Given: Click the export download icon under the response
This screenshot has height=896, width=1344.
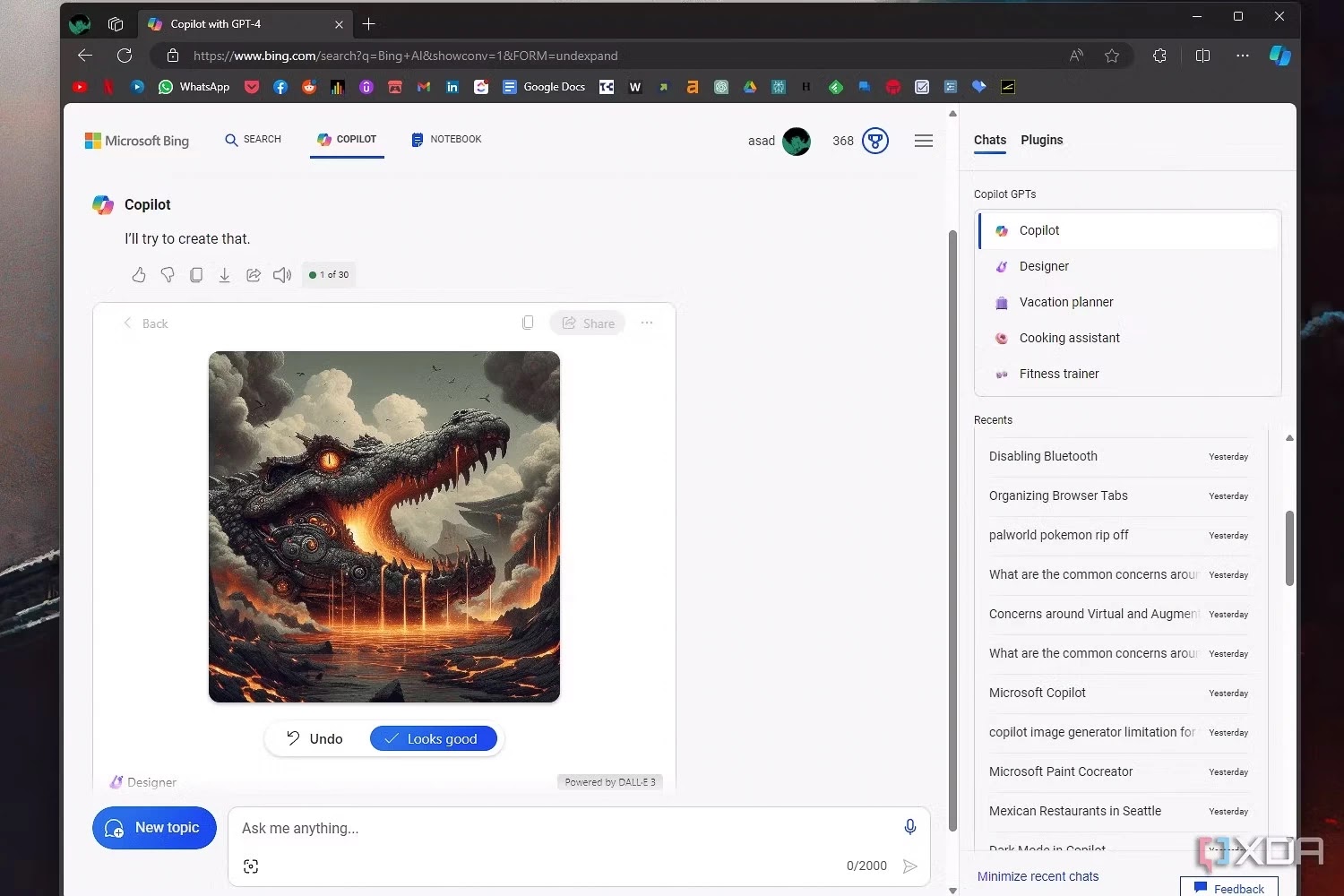Looking at the screenshot, I should click(x=225, y=275).
